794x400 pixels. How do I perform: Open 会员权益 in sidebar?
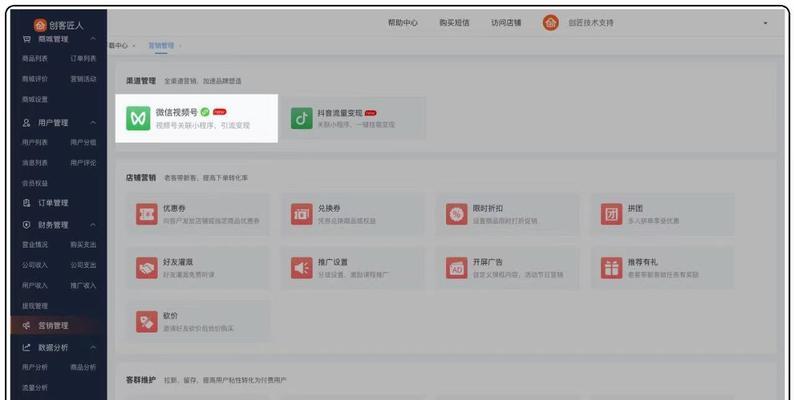(34, 183)
